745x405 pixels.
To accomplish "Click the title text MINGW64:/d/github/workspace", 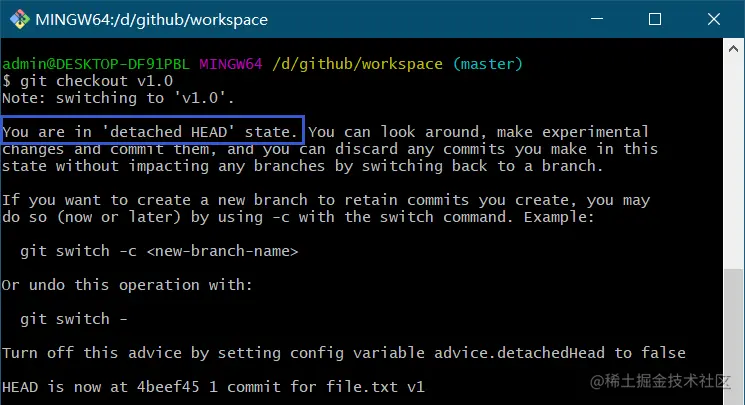I will point(152,20).
